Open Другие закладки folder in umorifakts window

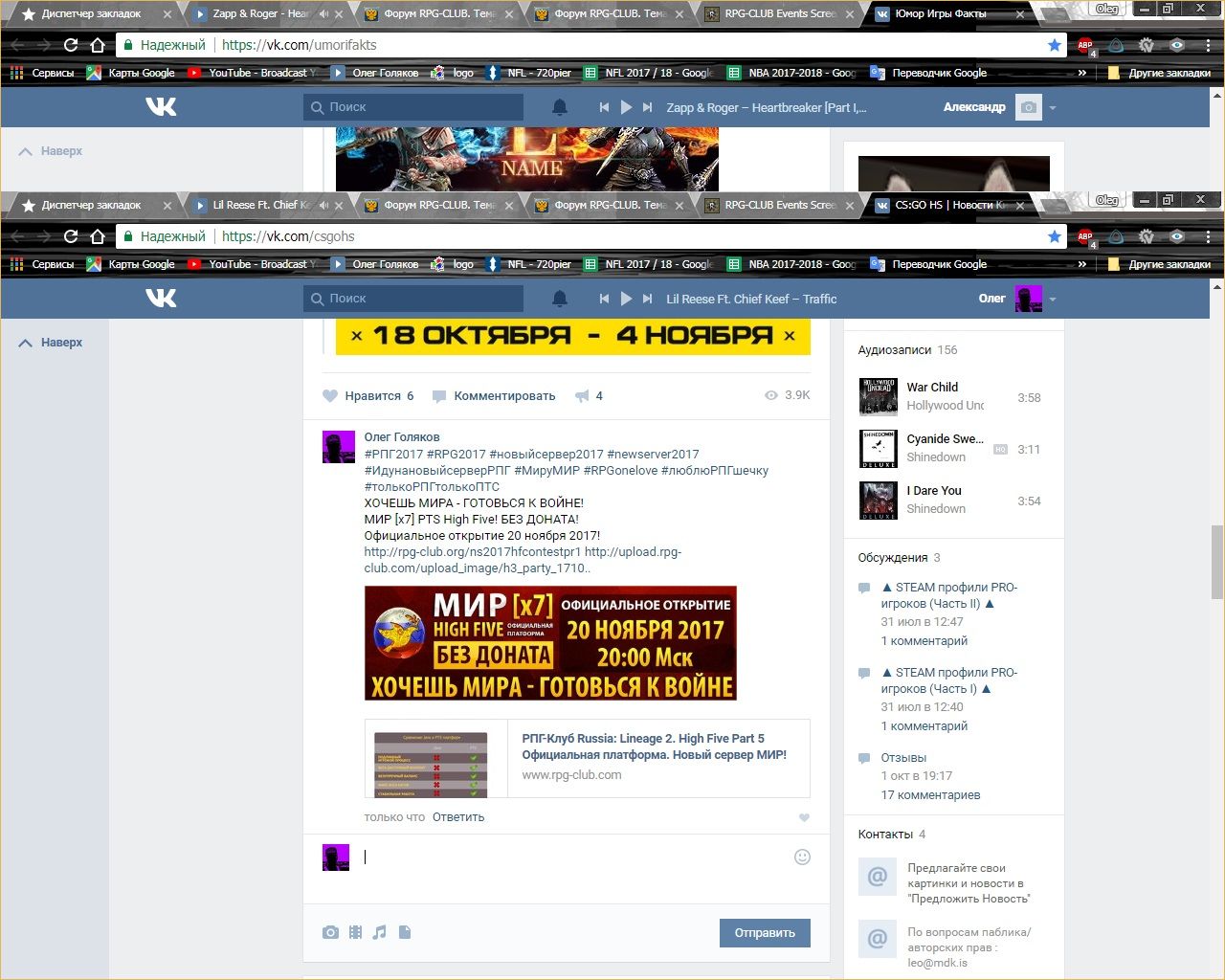pyautogui.click(x=1159, y=73)
